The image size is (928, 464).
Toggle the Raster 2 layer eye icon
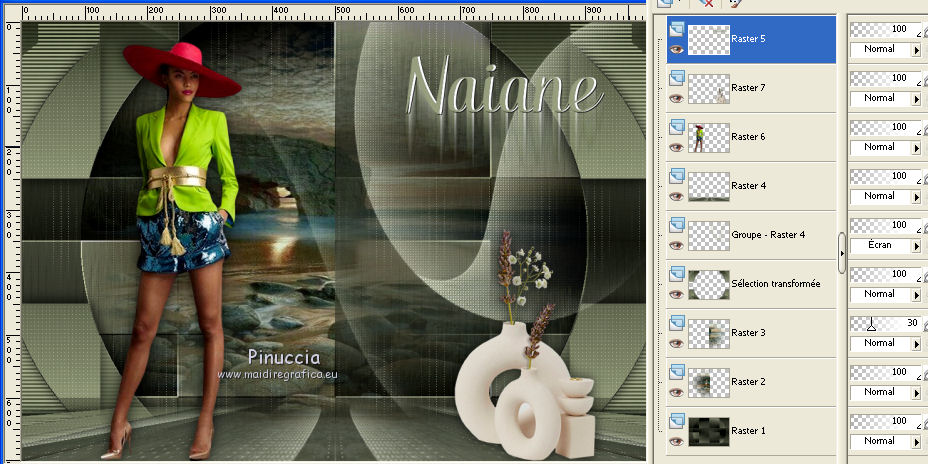click(676, 394)
